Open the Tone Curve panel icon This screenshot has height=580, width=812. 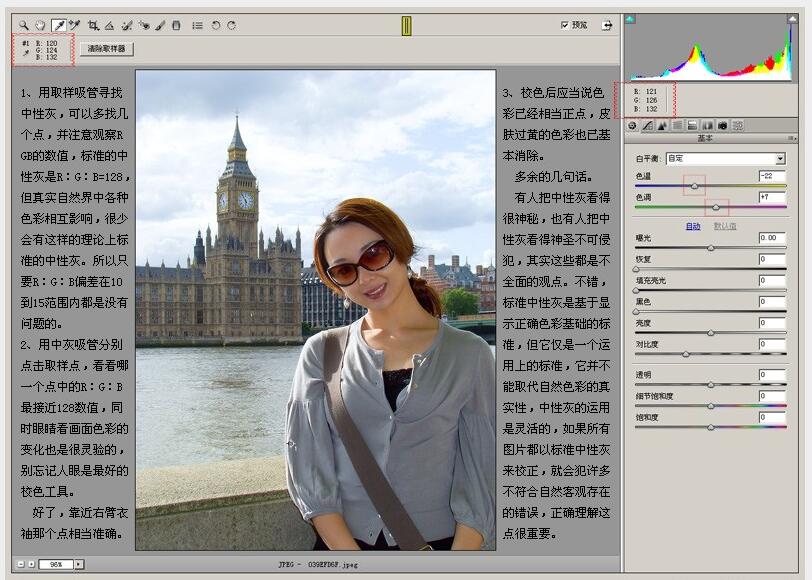647,125
